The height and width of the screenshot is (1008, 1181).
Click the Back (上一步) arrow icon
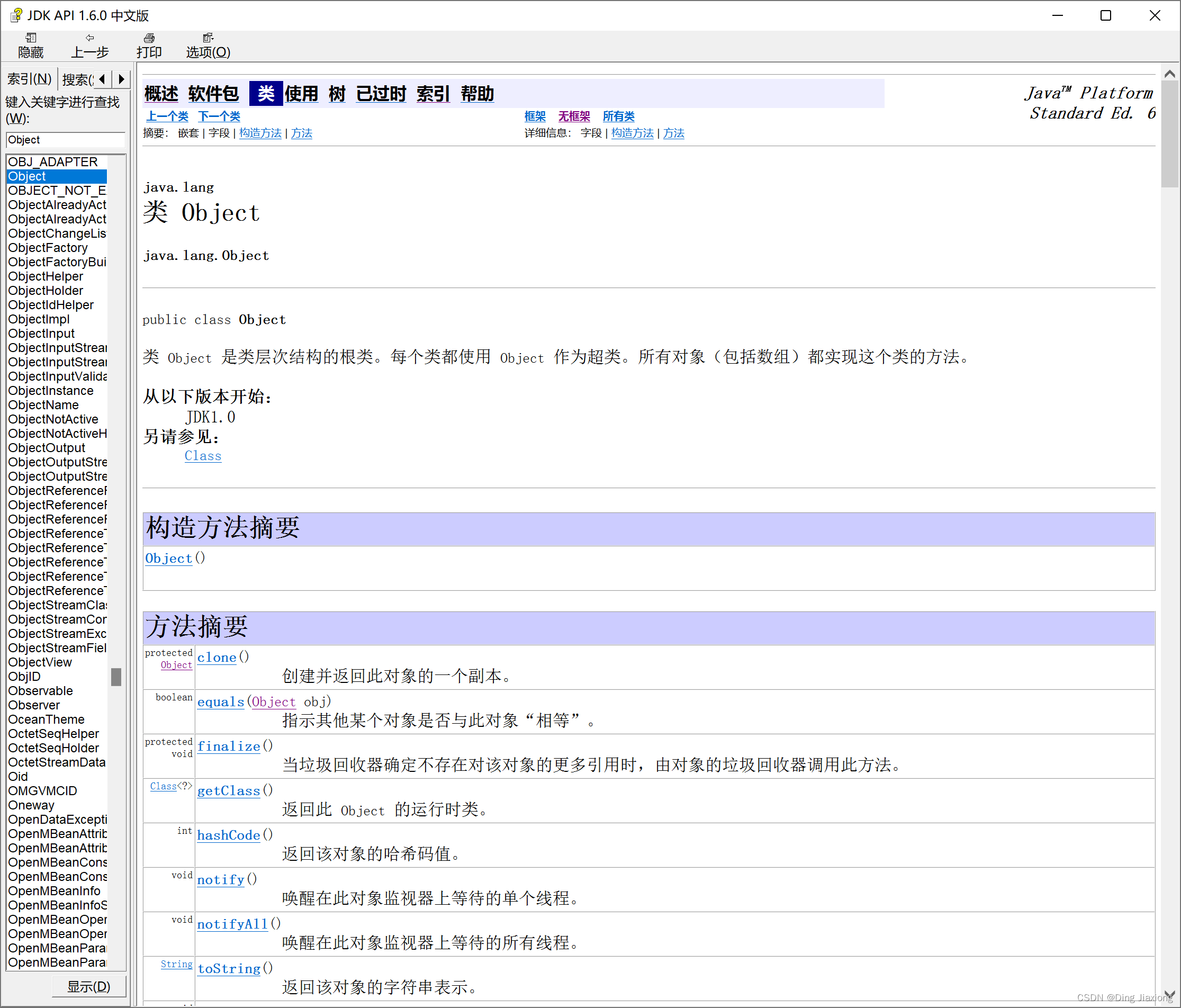(x=89, y=38)
